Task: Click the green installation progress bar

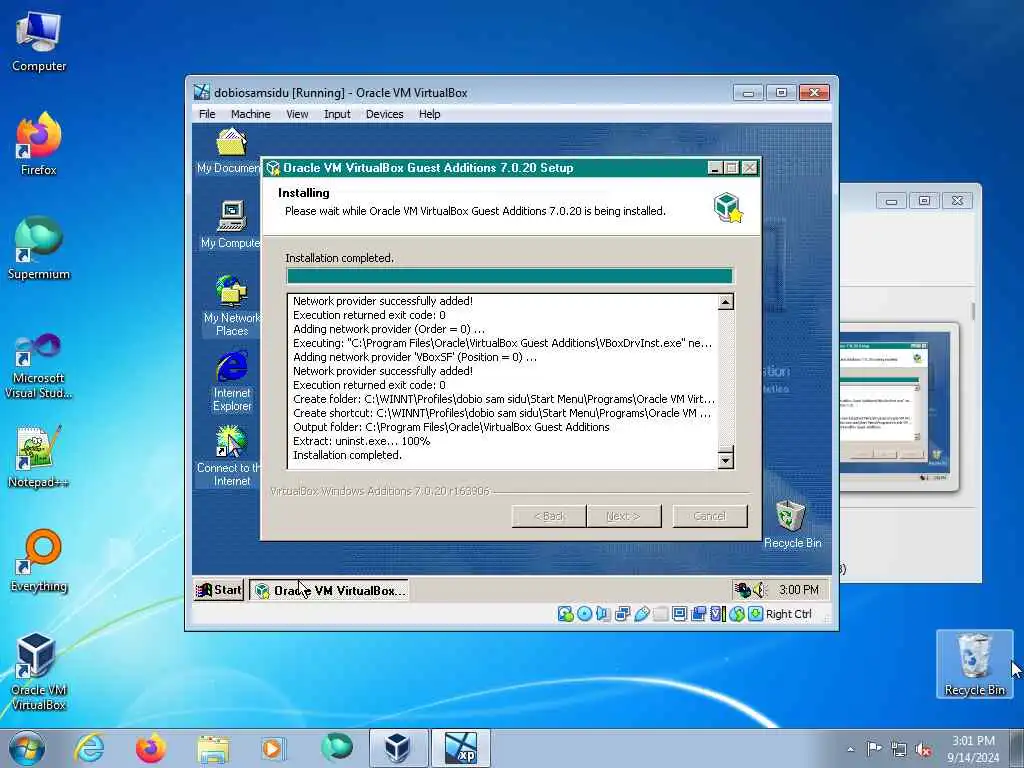Action: pos(509,276)
